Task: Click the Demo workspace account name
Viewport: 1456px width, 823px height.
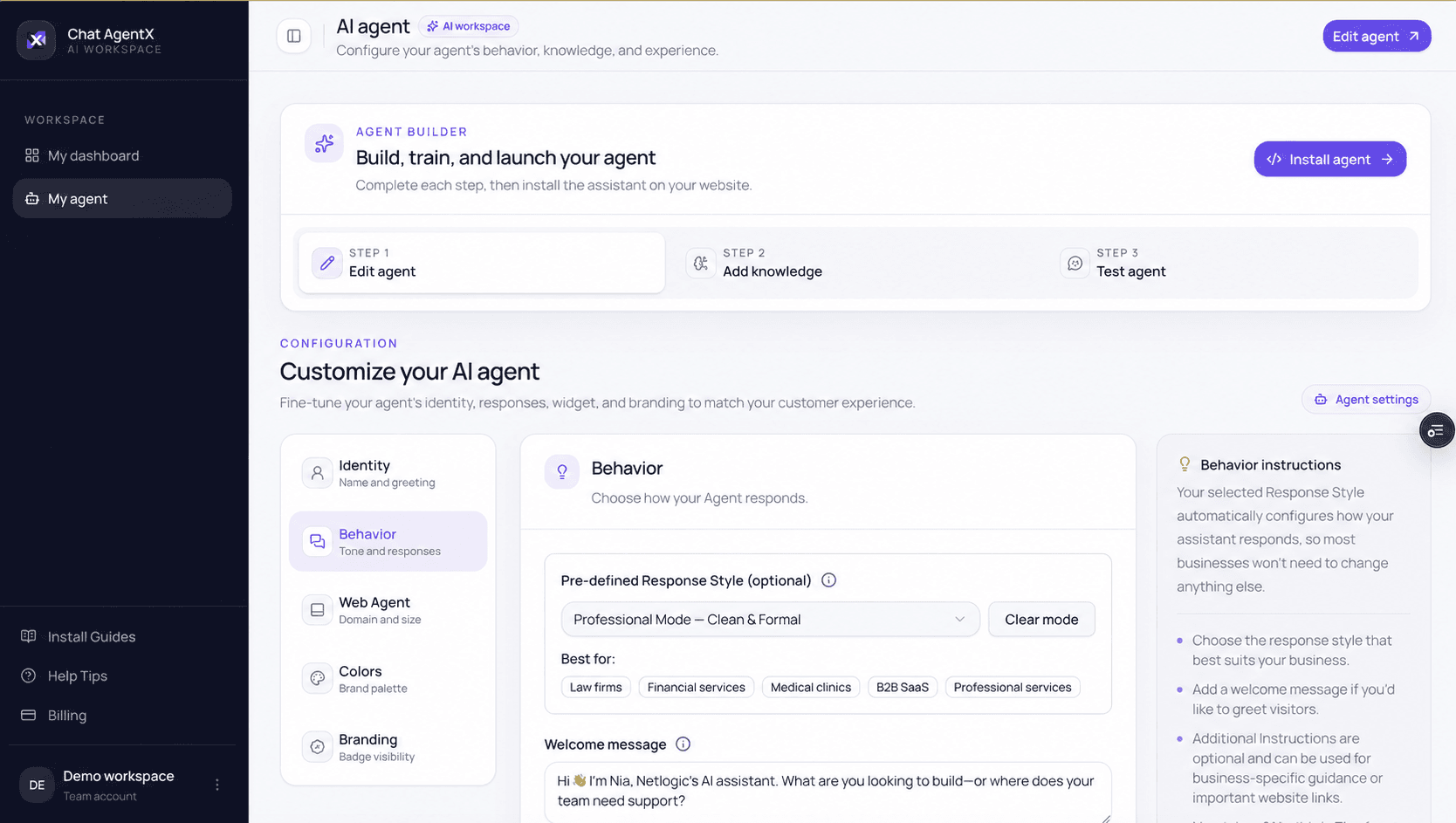Action: pos(119,776)
